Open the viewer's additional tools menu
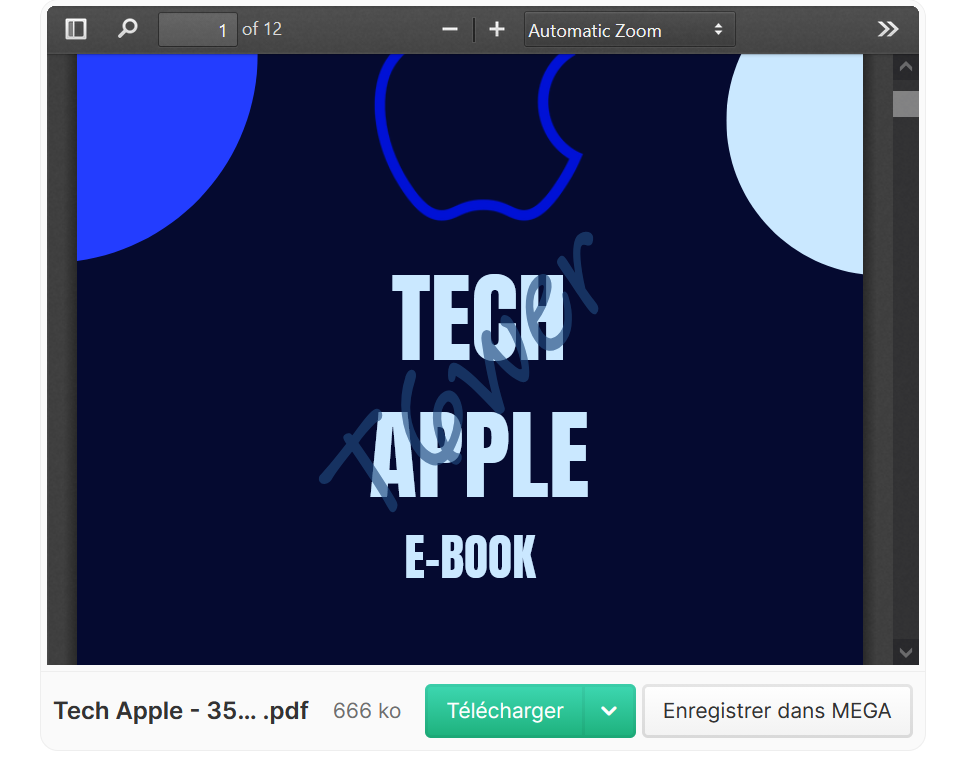 coord(887,29)
